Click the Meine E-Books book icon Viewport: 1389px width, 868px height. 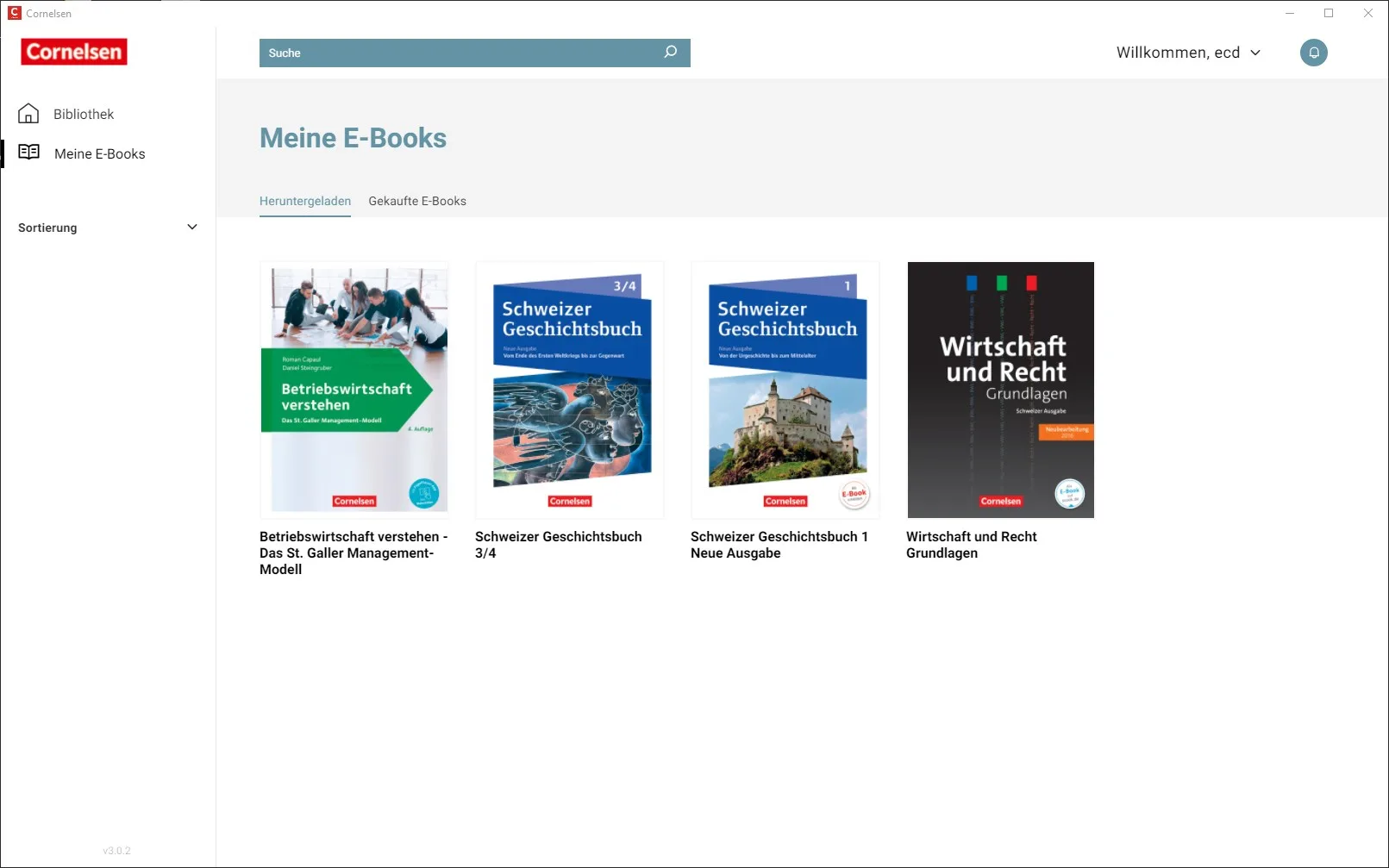pyautogui.click(x=29, y=153)
